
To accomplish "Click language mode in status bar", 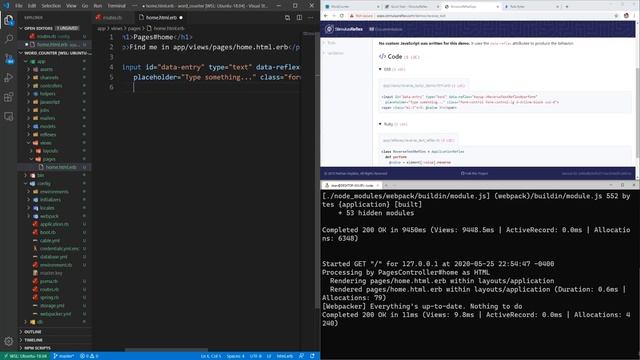I will (285, 356).
